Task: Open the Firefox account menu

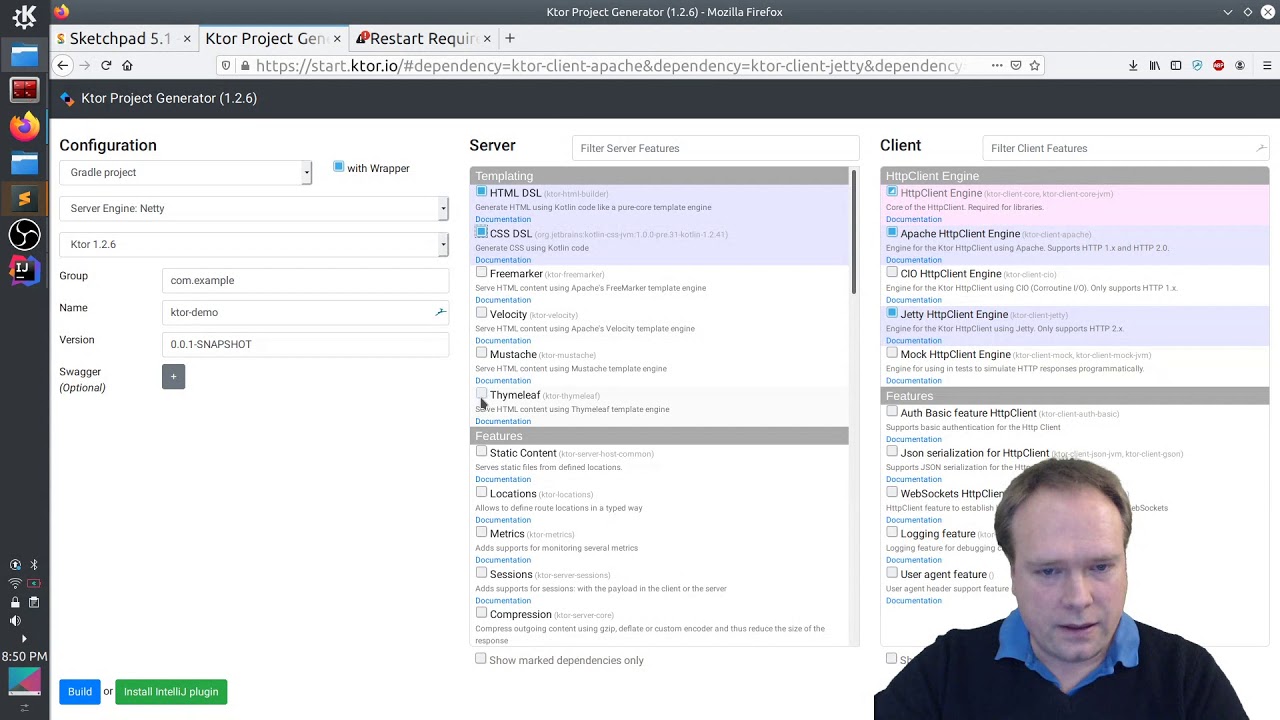Action: (x=1240, y=66)
